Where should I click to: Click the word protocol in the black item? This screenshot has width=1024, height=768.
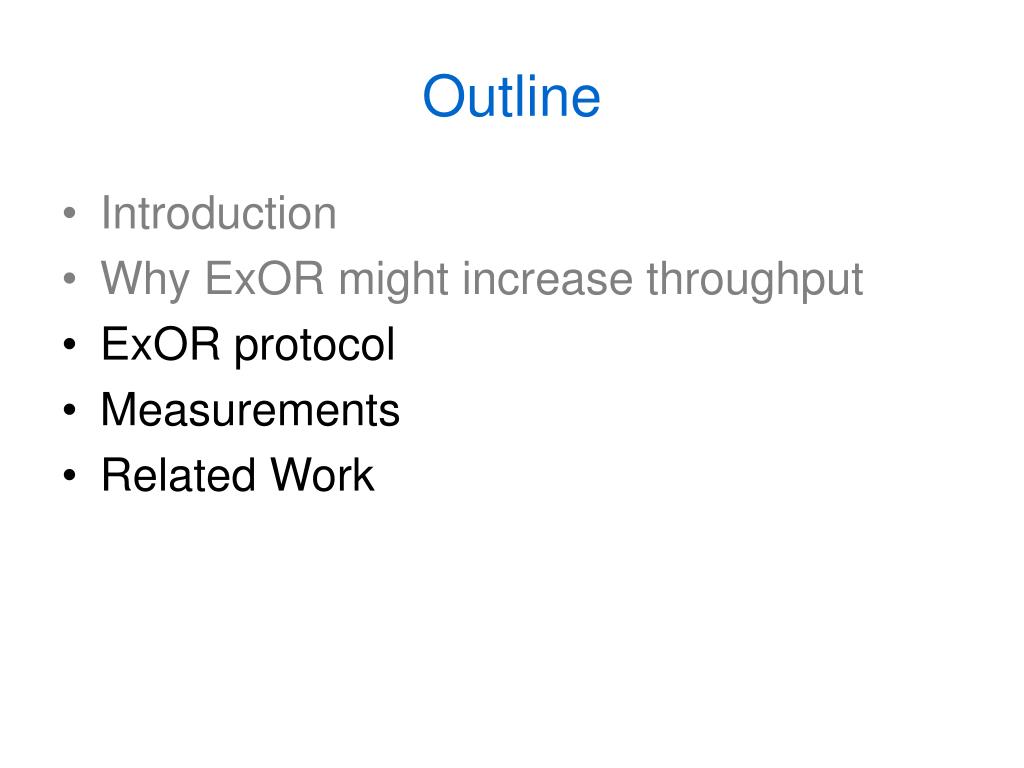point(315,346)
